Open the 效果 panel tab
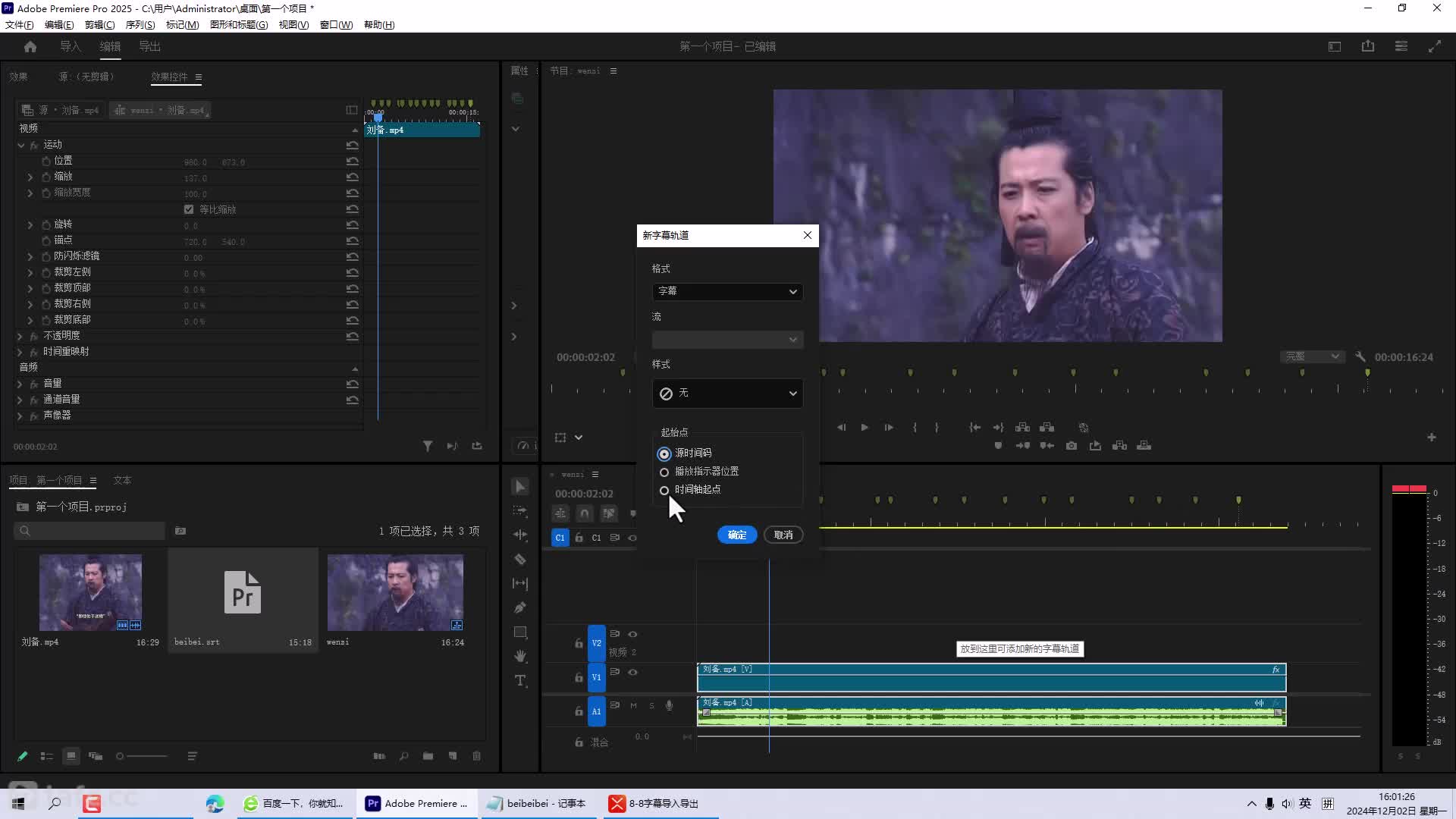Image resolution: width=1456 pixels, height=819 pixels. [18, 77]
